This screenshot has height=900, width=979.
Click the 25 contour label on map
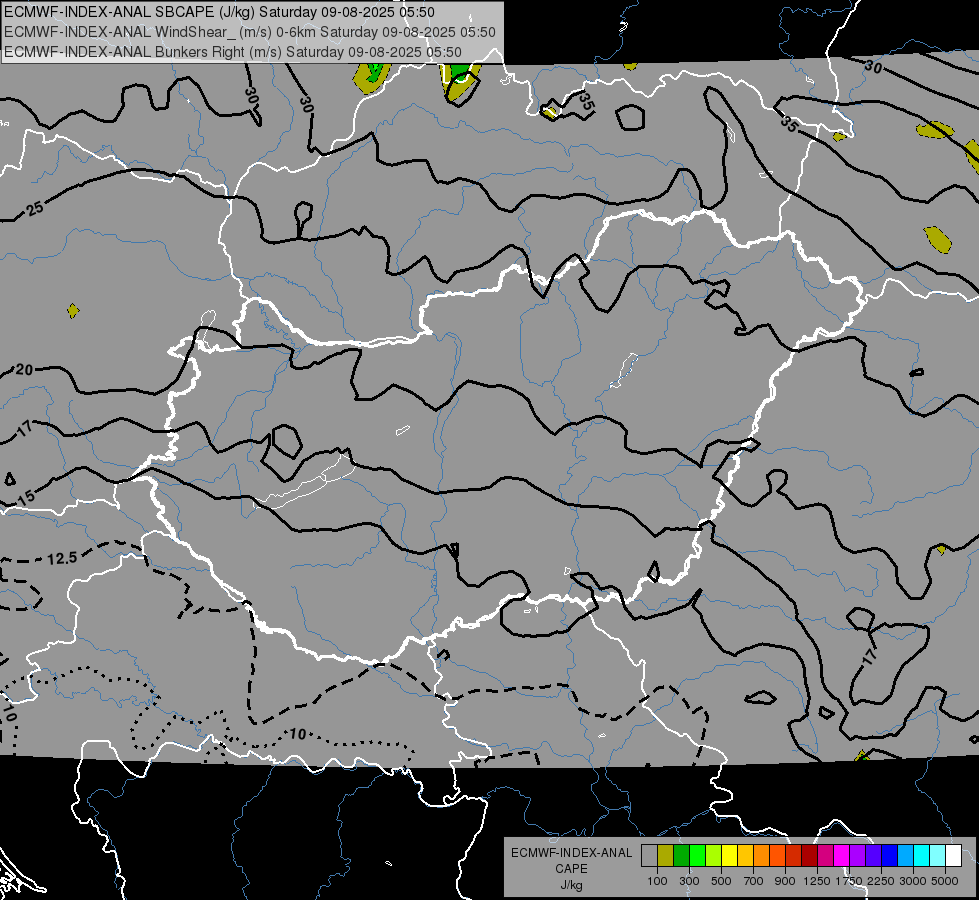[36, 208]
